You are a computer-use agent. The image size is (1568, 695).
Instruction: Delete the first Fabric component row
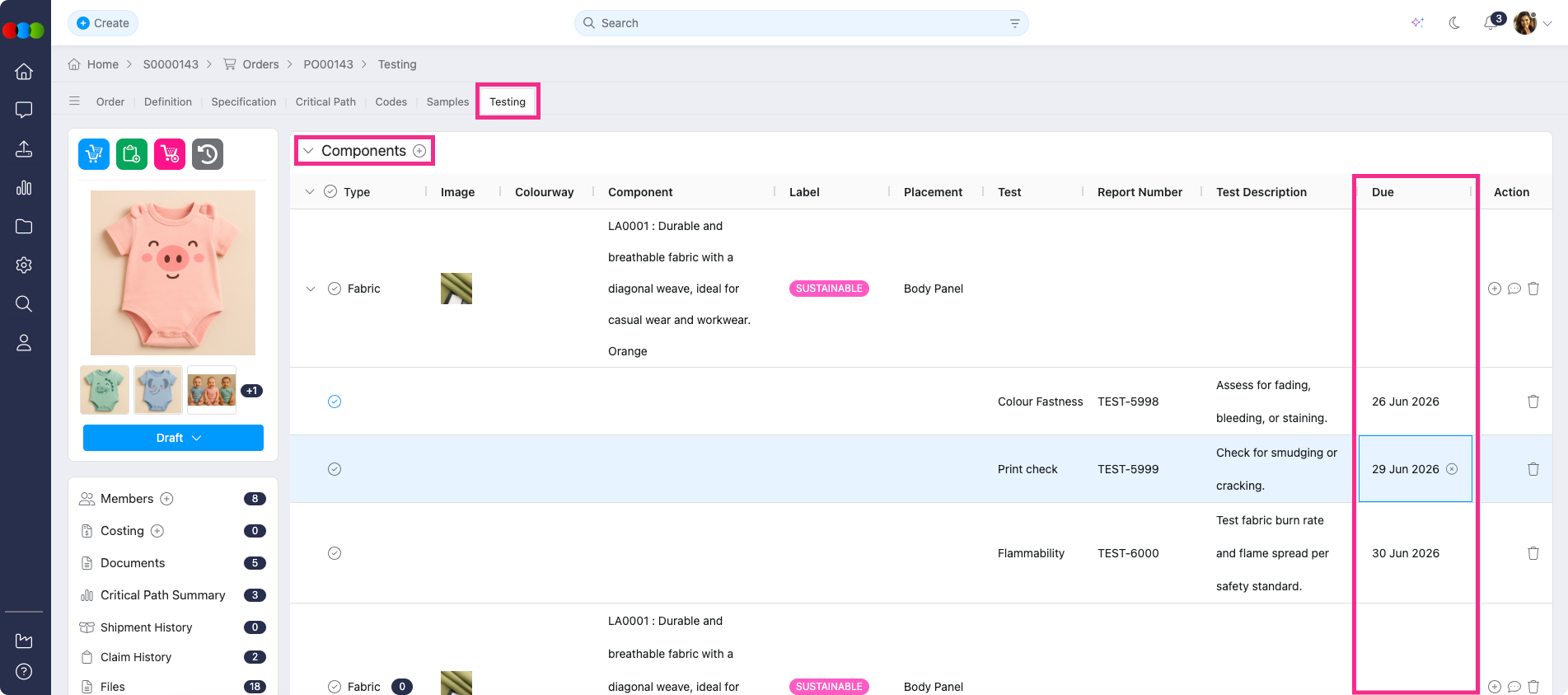[1533, 289]
